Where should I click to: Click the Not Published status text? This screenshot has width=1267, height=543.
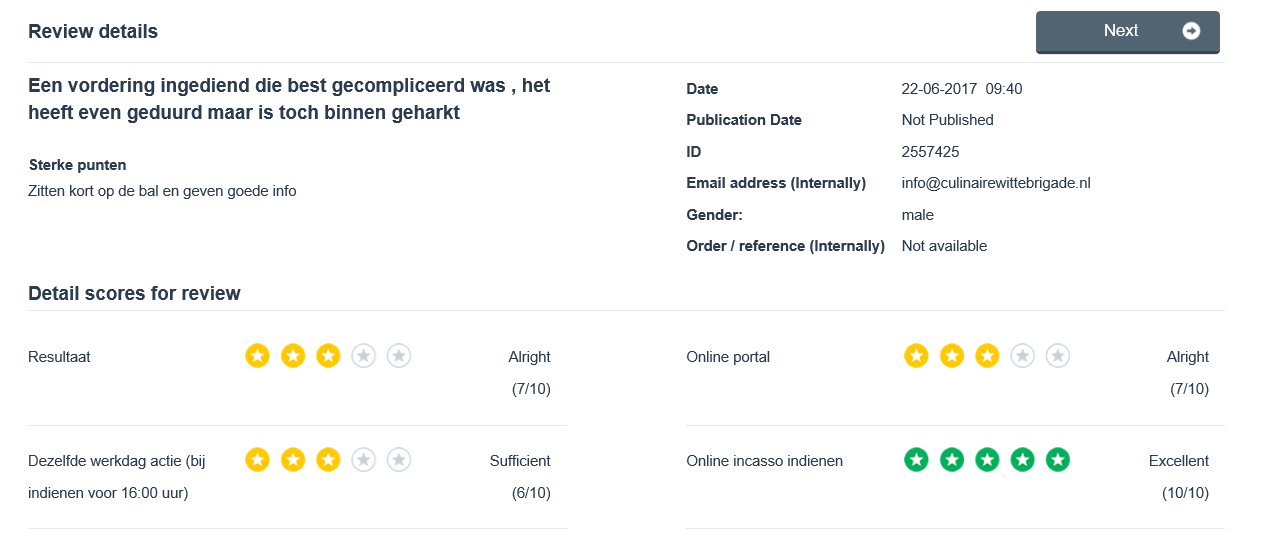click(947, 120)
